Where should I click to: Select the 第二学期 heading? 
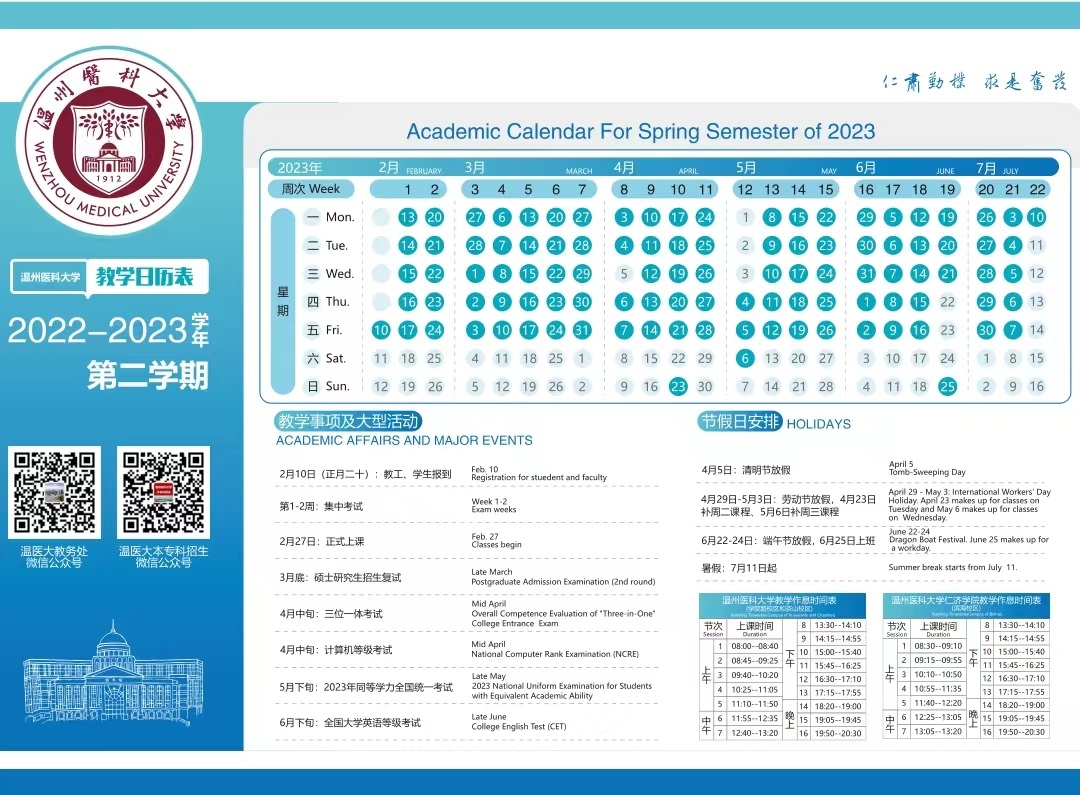click(147, 376)
